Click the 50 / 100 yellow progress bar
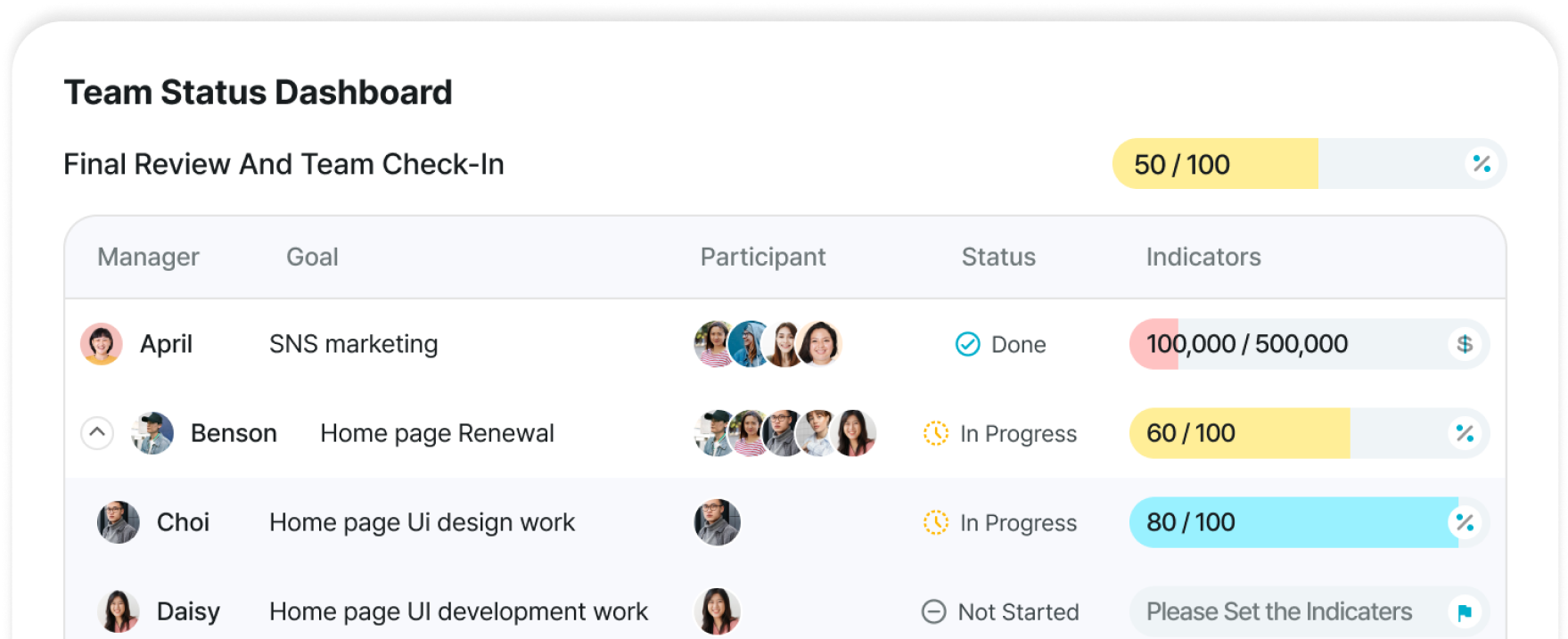The height and width of the screenshot is (639, 1568). [1214, 164]
